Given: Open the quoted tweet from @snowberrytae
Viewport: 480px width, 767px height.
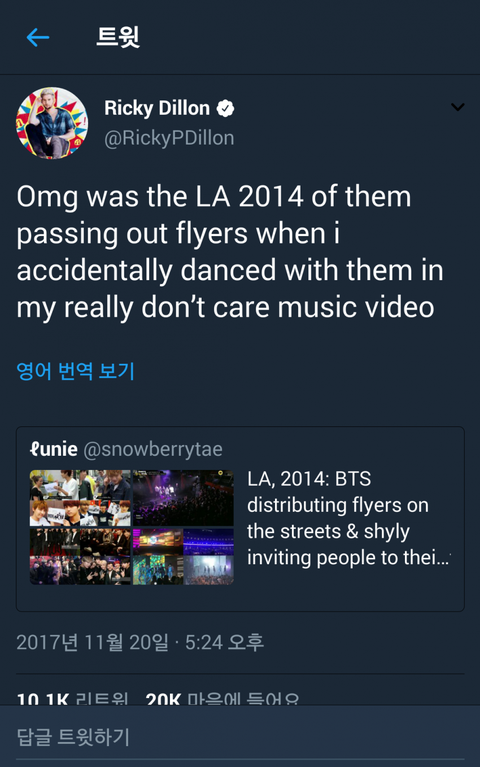Looking at the screenshot, I should click(240, 519).
